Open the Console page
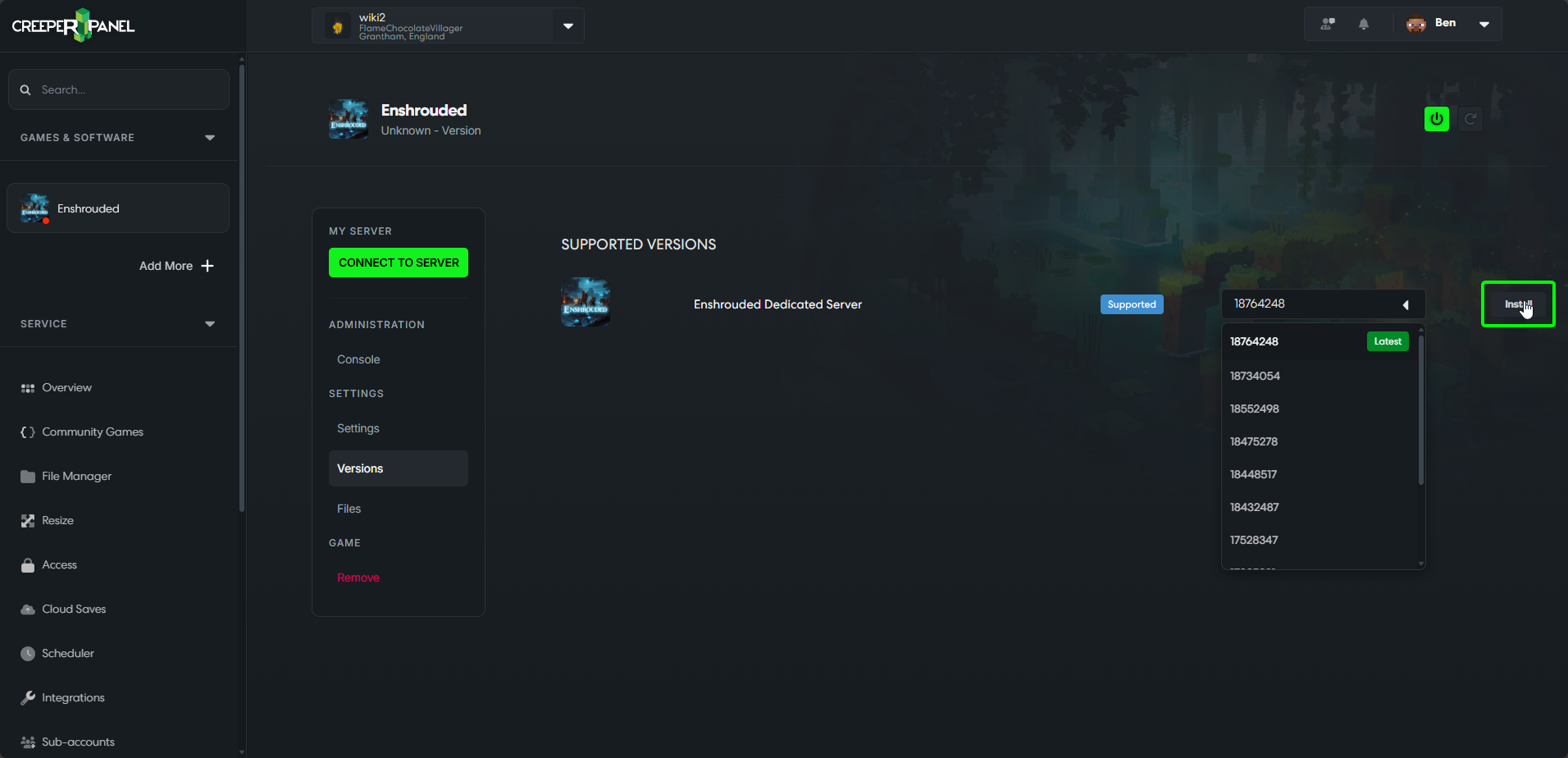This screenshot has width=1568, height=758. [x=358, y=359]
